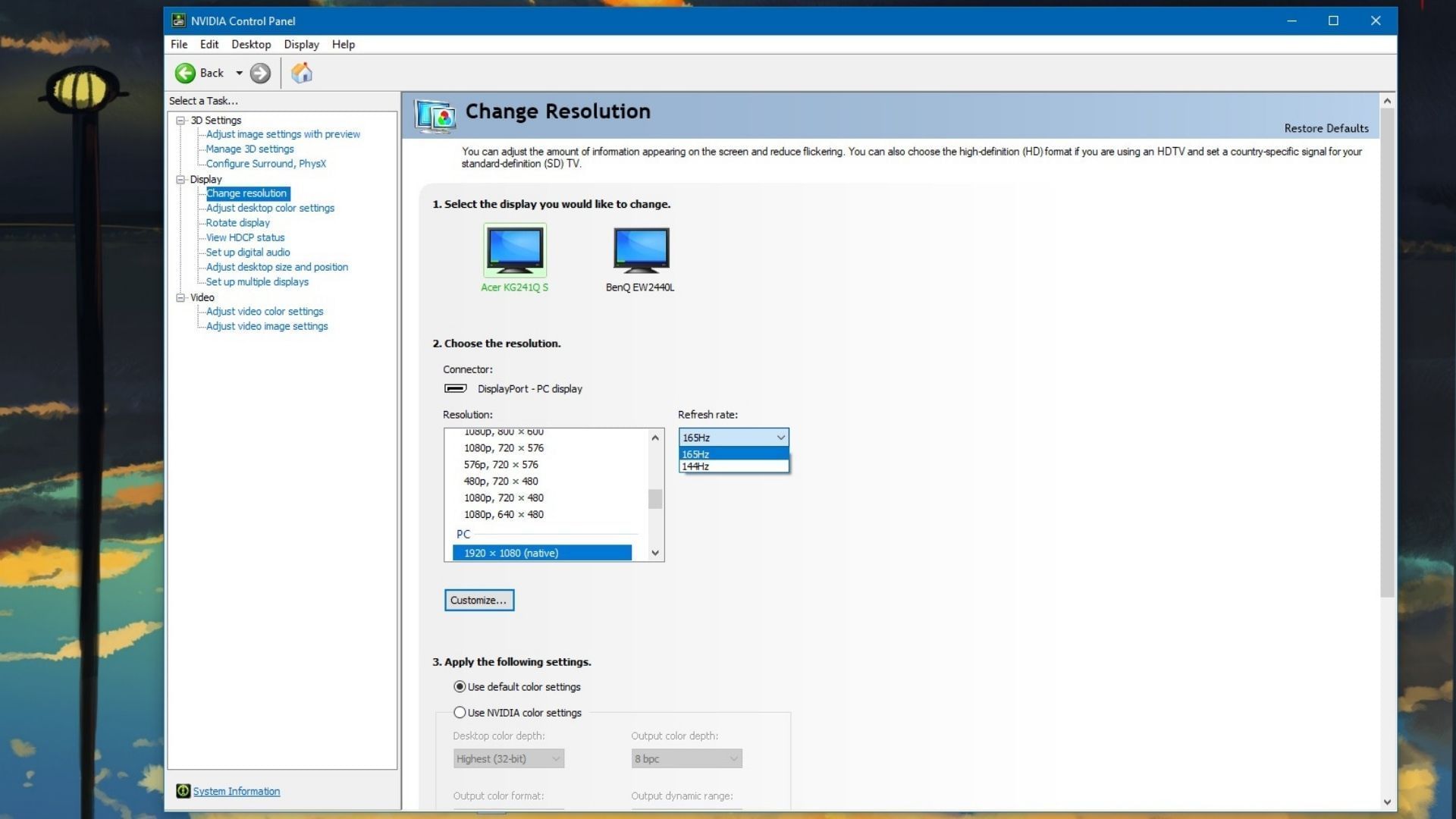Open the Desktop menu
The width and height of the screenshot is (1456, 819).
point(251,44)
